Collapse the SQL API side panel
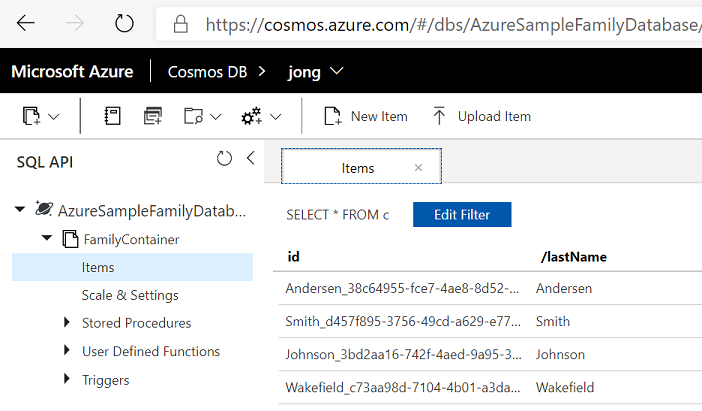Screen dimensions: 702x411 click(250, 158)
